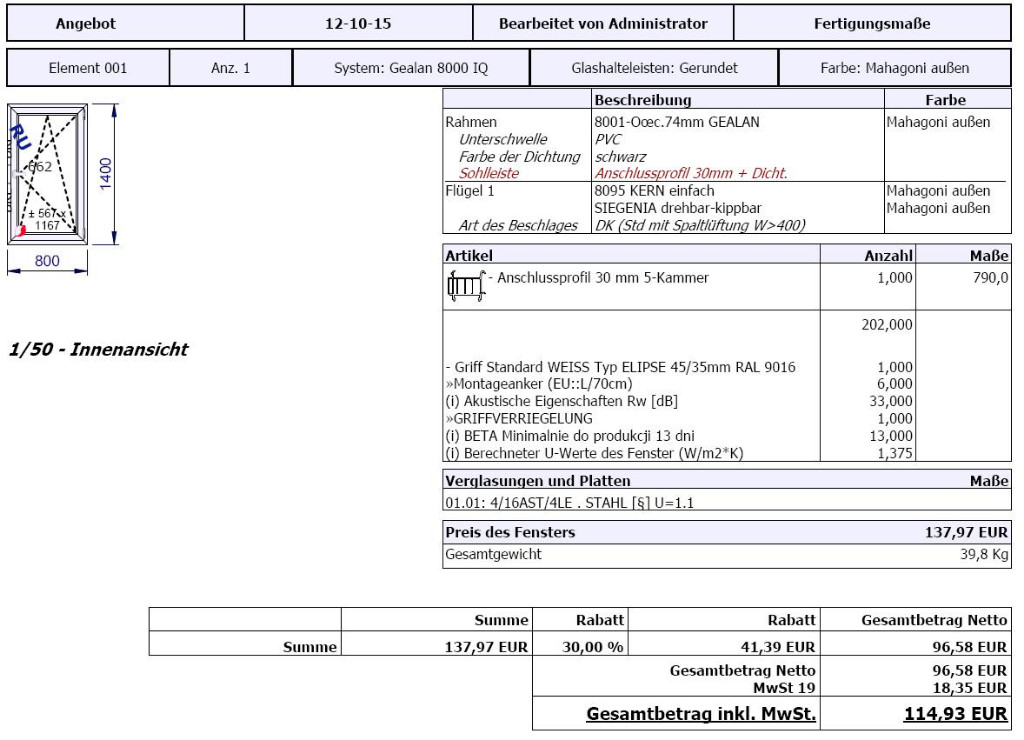The image size is (1024, 740).
Task: Click the Verglasungen und Platten heading
Action: click(x=537, y=481)
